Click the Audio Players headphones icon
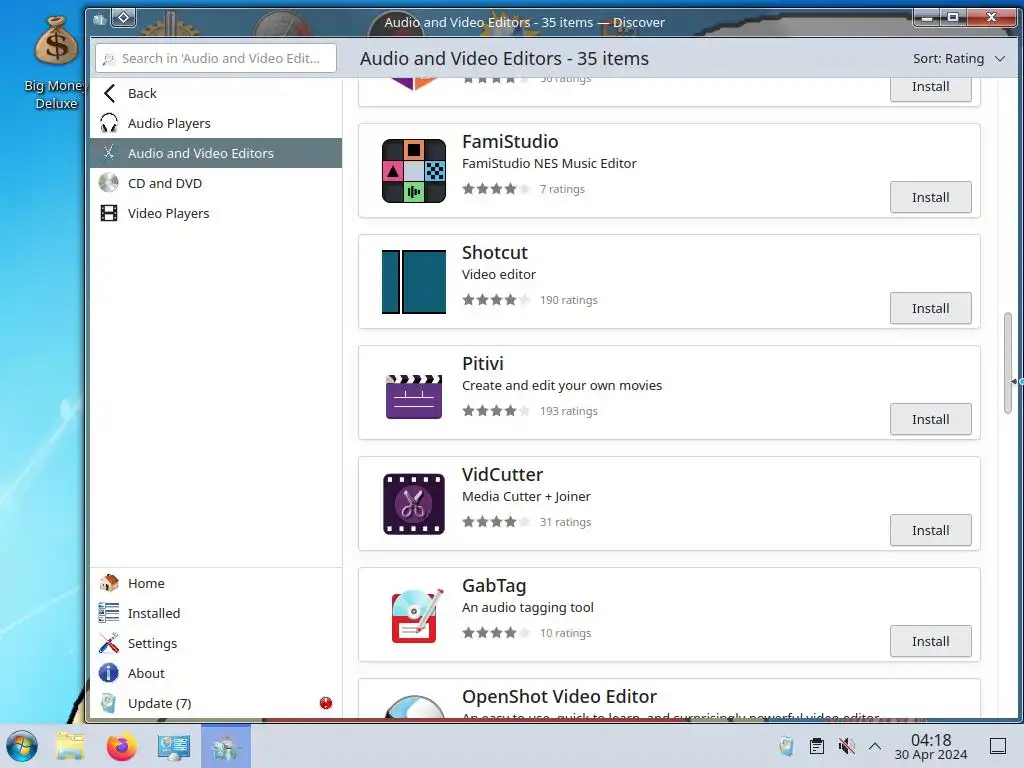1024x768 pixels. click(x=109, y=123)
